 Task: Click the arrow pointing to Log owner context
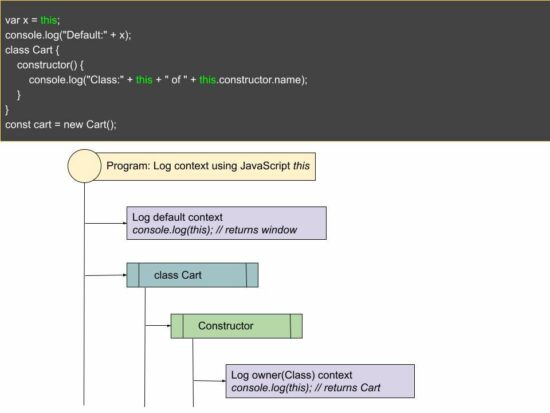click(x=209, y=381)
